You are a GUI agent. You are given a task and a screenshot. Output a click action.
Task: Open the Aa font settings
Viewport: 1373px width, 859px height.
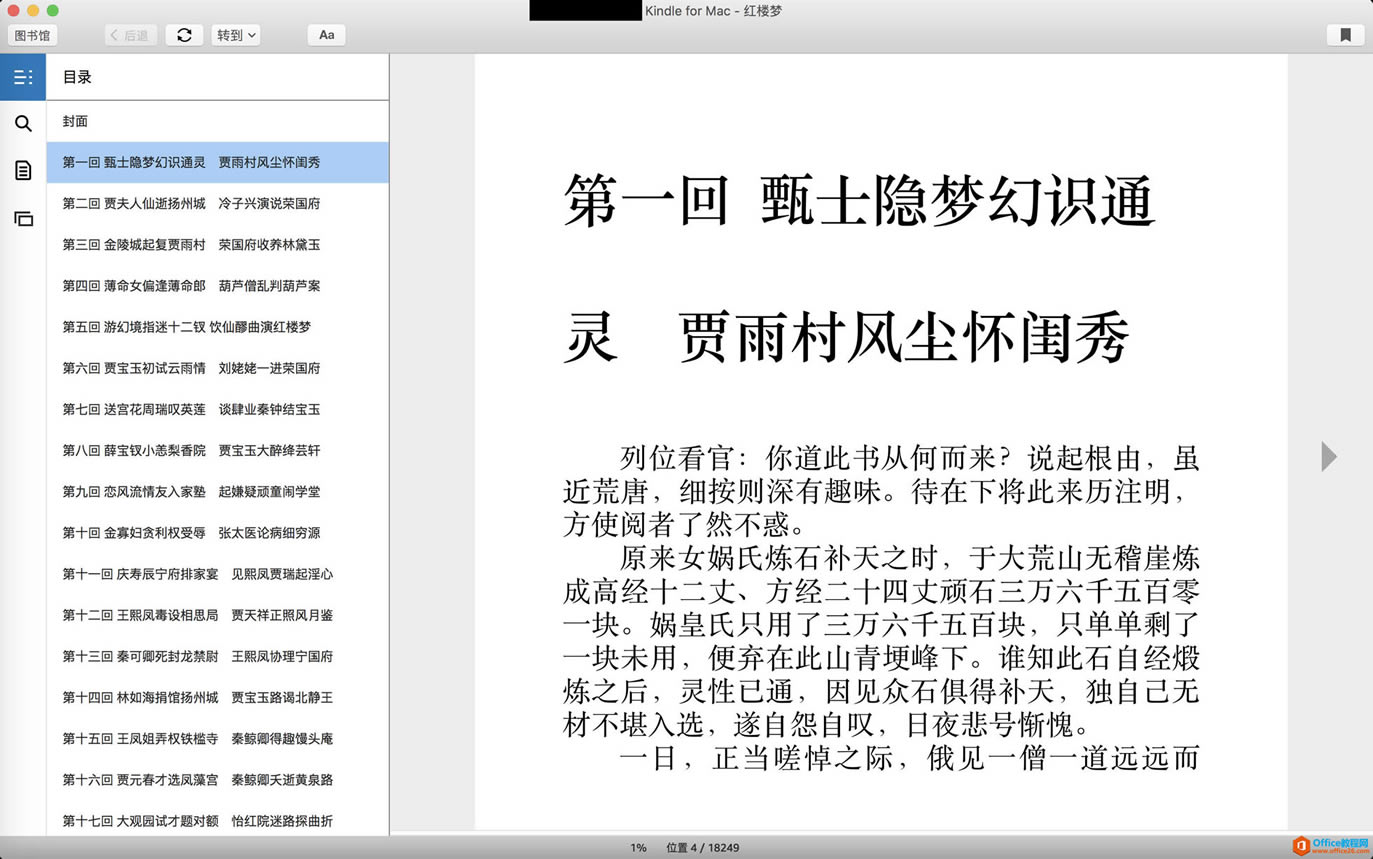tap(326, 34)
